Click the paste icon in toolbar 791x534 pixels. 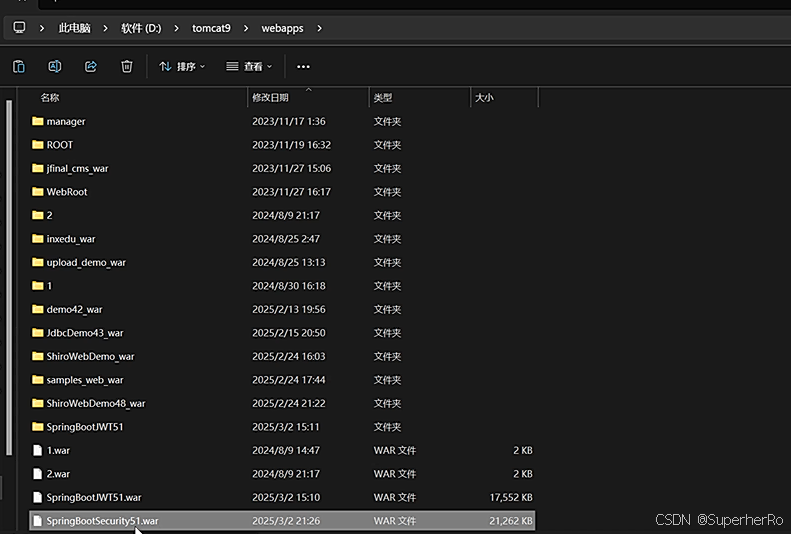[x=19, y=67]
